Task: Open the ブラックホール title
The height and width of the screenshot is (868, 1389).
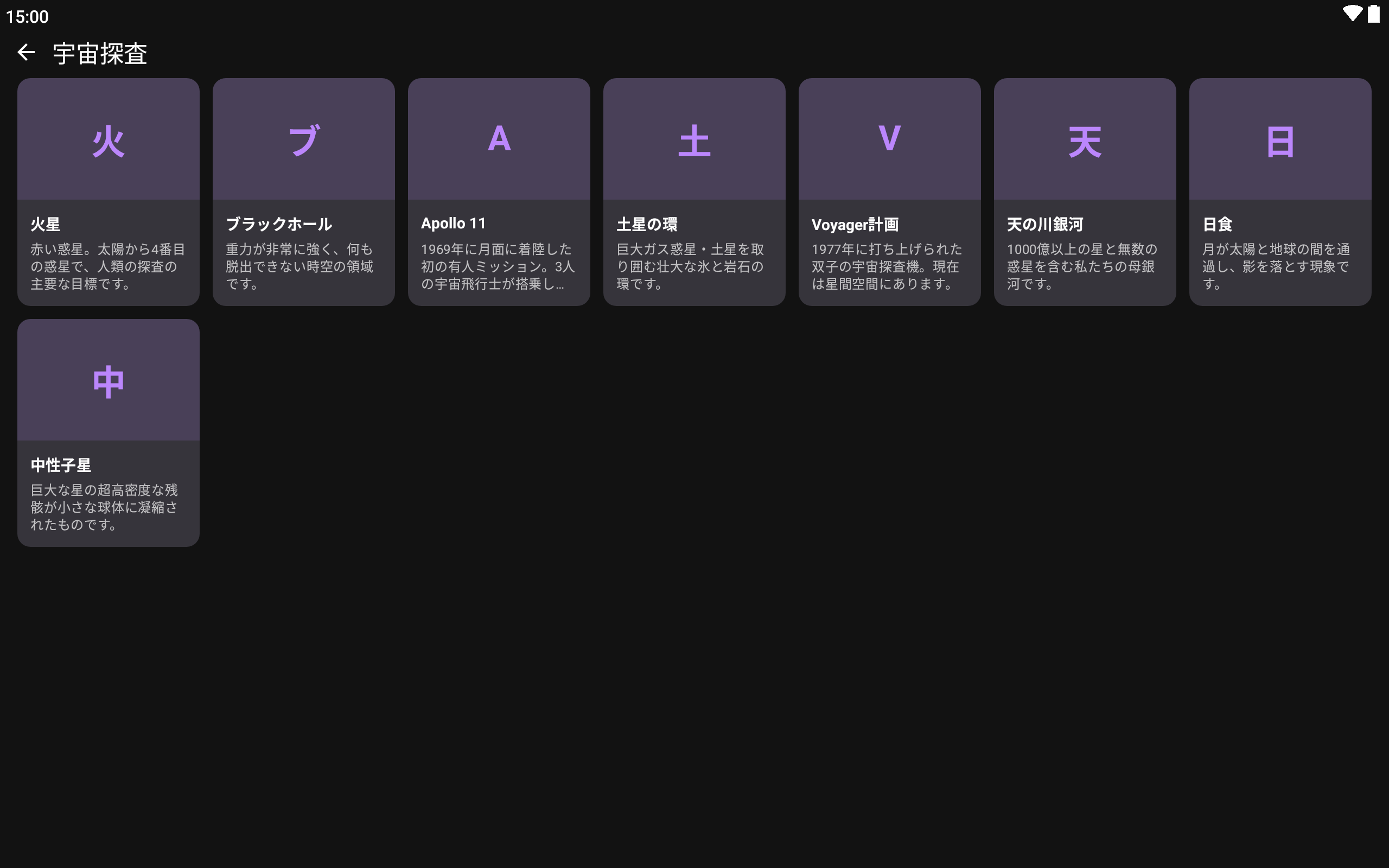Action: (x=279, y=224)
